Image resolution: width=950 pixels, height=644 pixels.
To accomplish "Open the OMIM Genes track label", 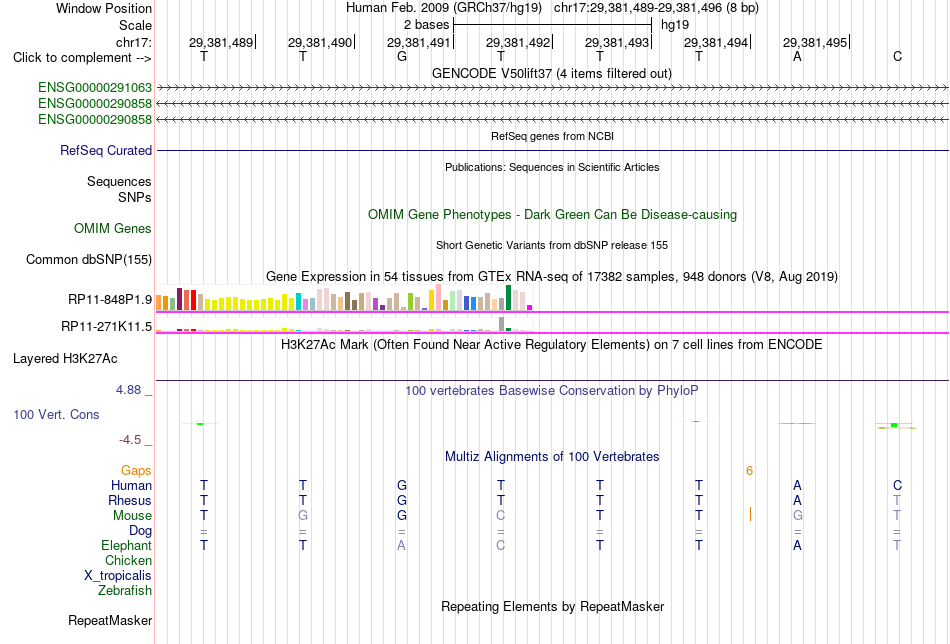I will (x=113, y=228).
